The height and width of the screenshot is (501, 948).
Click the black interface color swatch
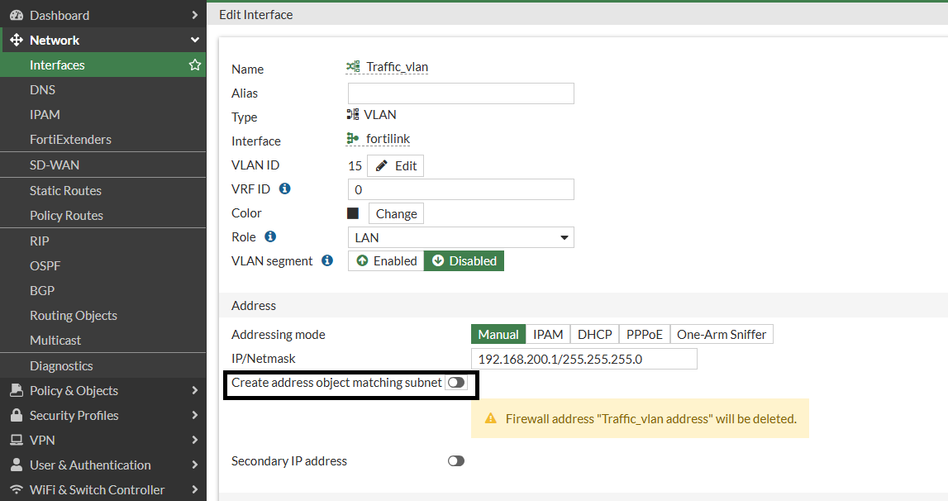(x=353, y=213)
